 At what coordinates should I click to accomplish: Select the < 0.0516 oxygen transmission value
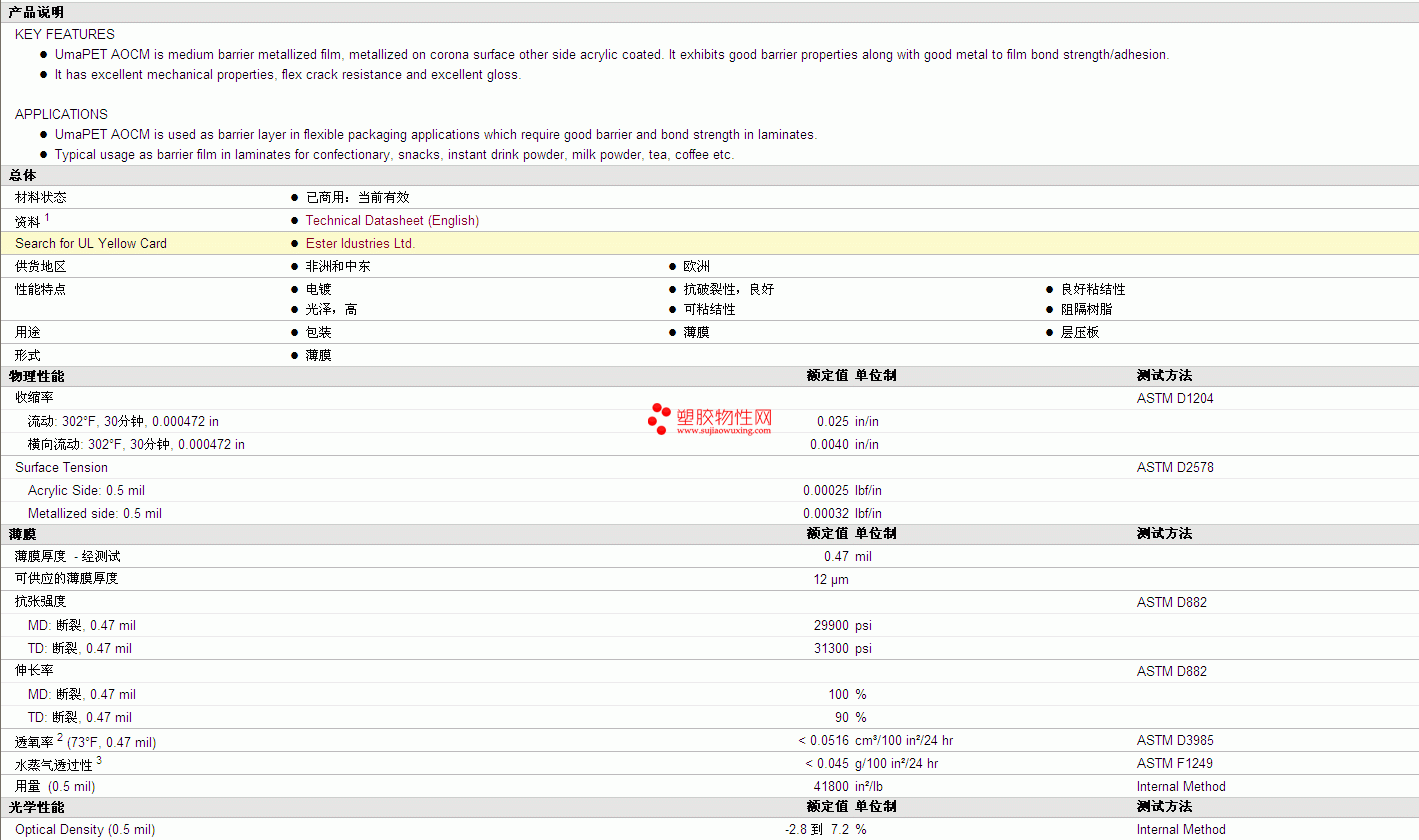824,740
